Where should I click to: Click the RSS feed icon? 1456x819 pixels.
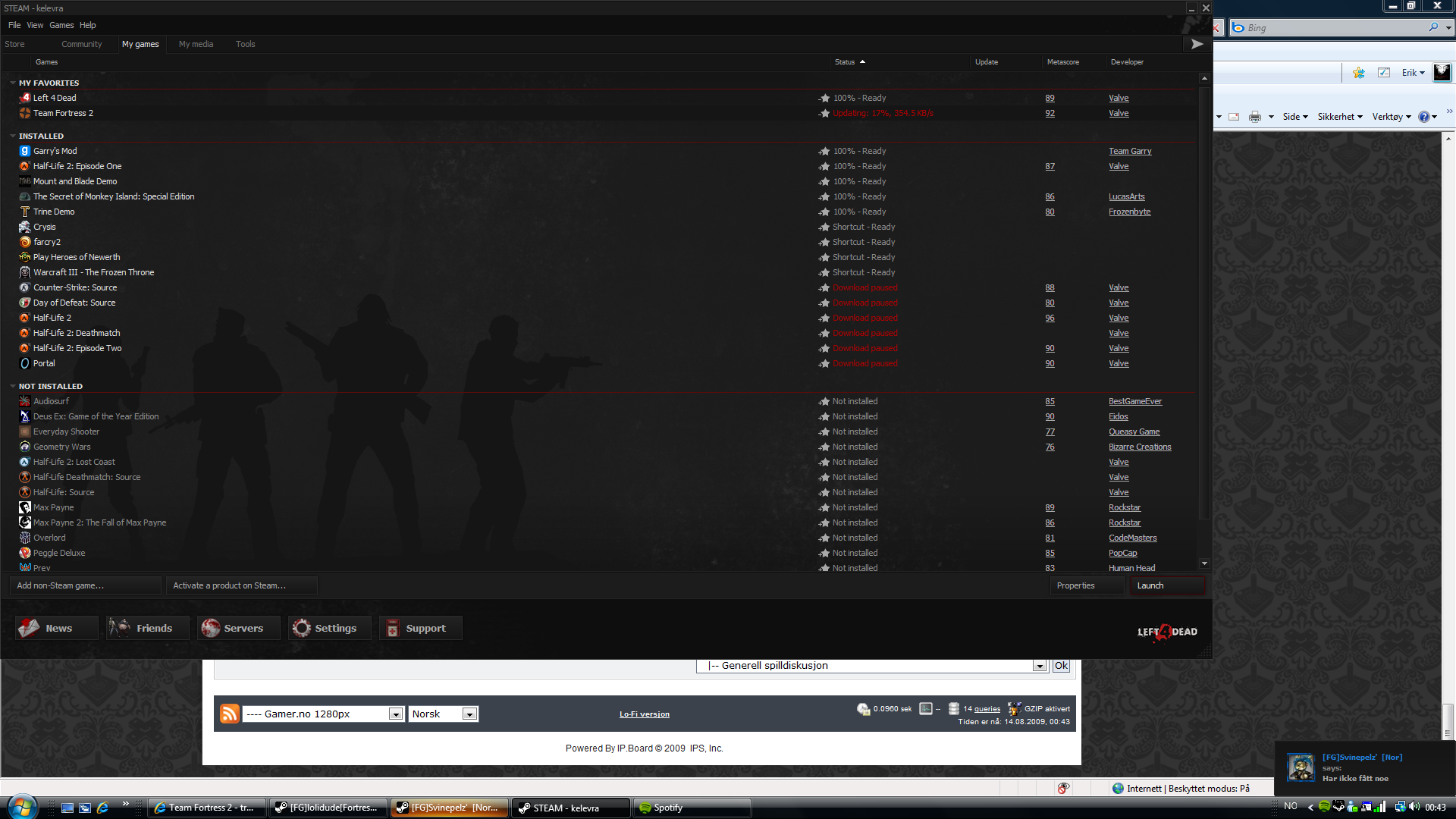click(x=230, y=714)
